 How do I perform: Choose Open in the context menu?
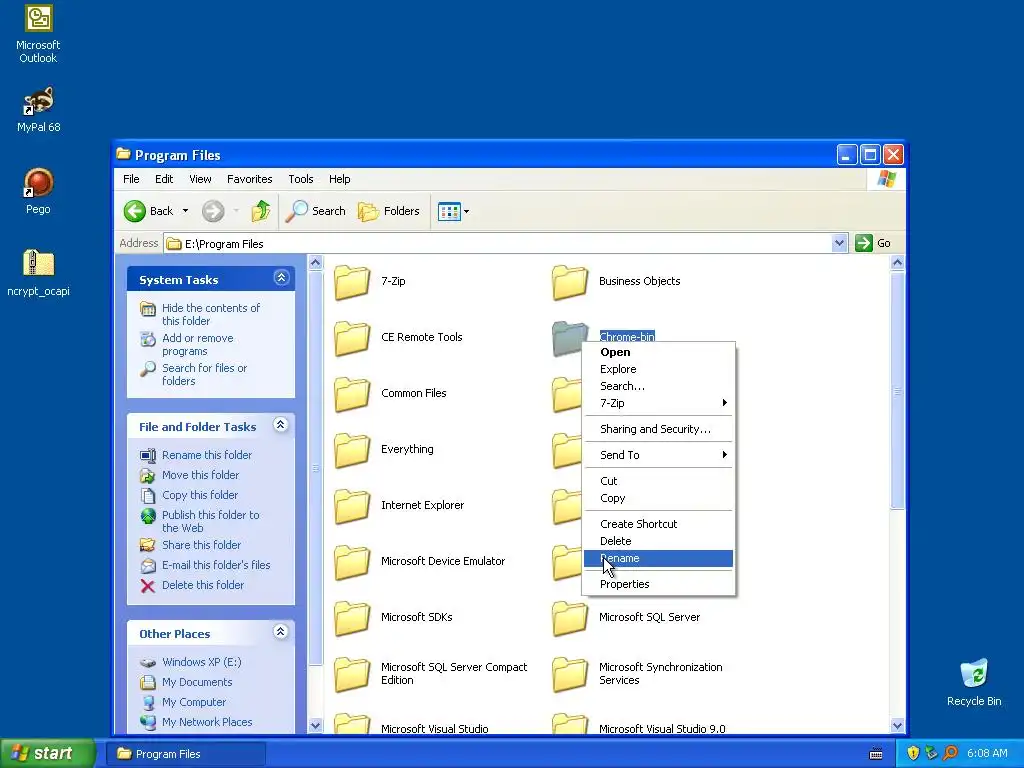click(658, 352)
